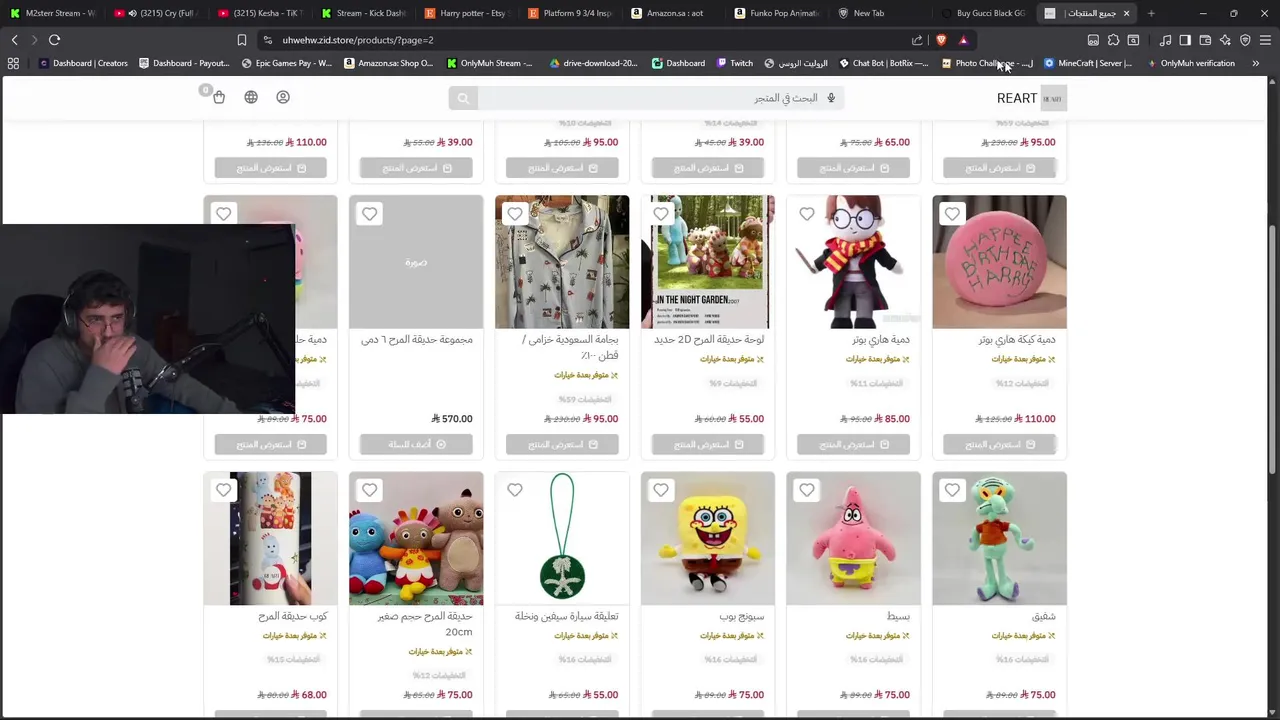The height and width of the screenshot is (720, 1280).
Task: Favorite the دمية هاري بوتر heart
Action: pyautogui.click(x=807, y=213)
